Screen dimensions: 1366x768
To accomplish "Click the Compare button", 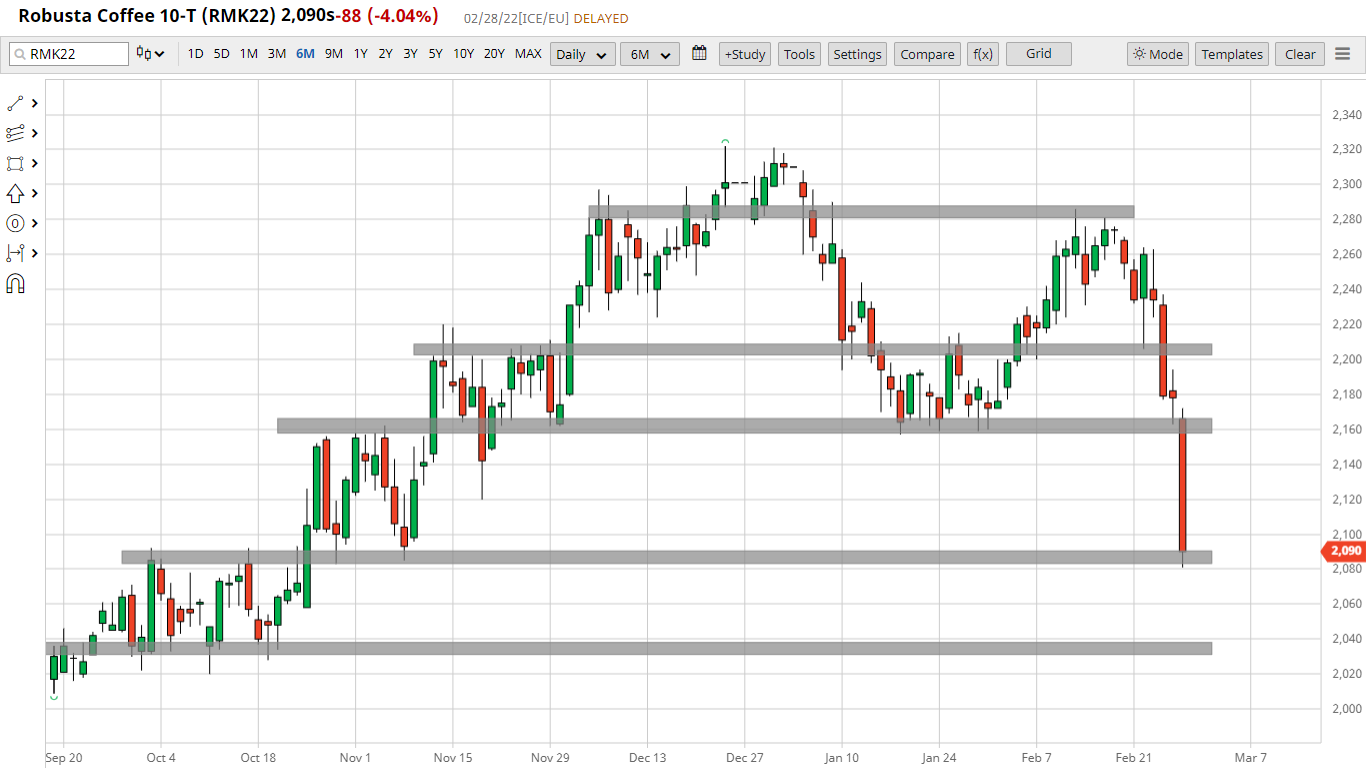I will coord(927,54).
